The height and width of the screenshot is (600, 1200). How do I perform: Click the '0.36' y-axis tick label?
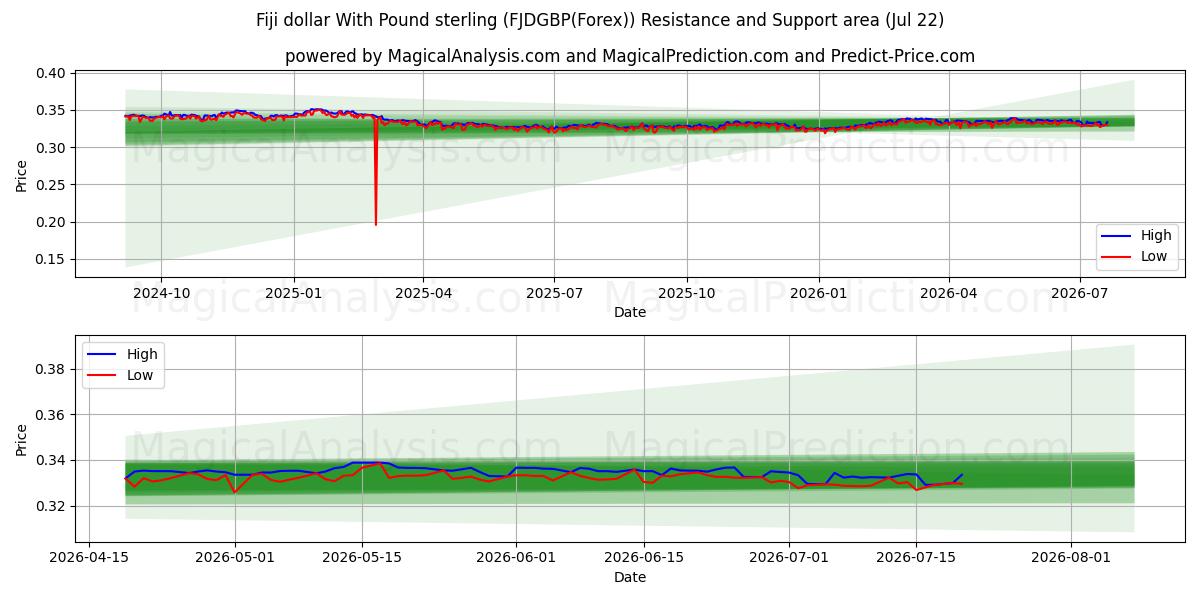pos(51,415)
